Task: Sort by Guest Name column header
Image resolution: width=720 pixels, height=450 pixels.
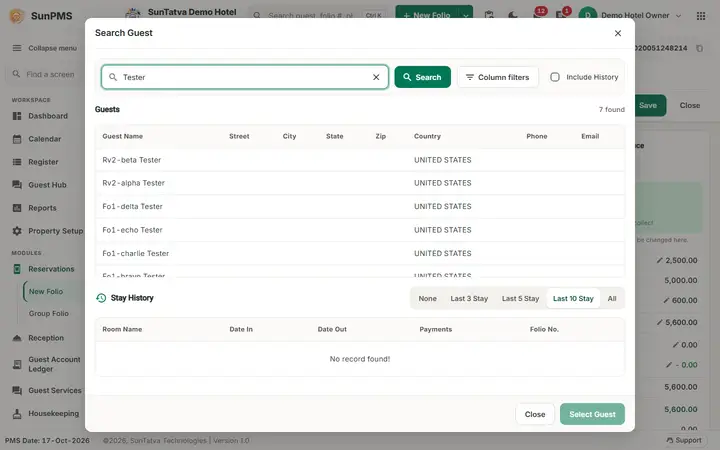Action: pyautogui.click(x=123, y=136)
